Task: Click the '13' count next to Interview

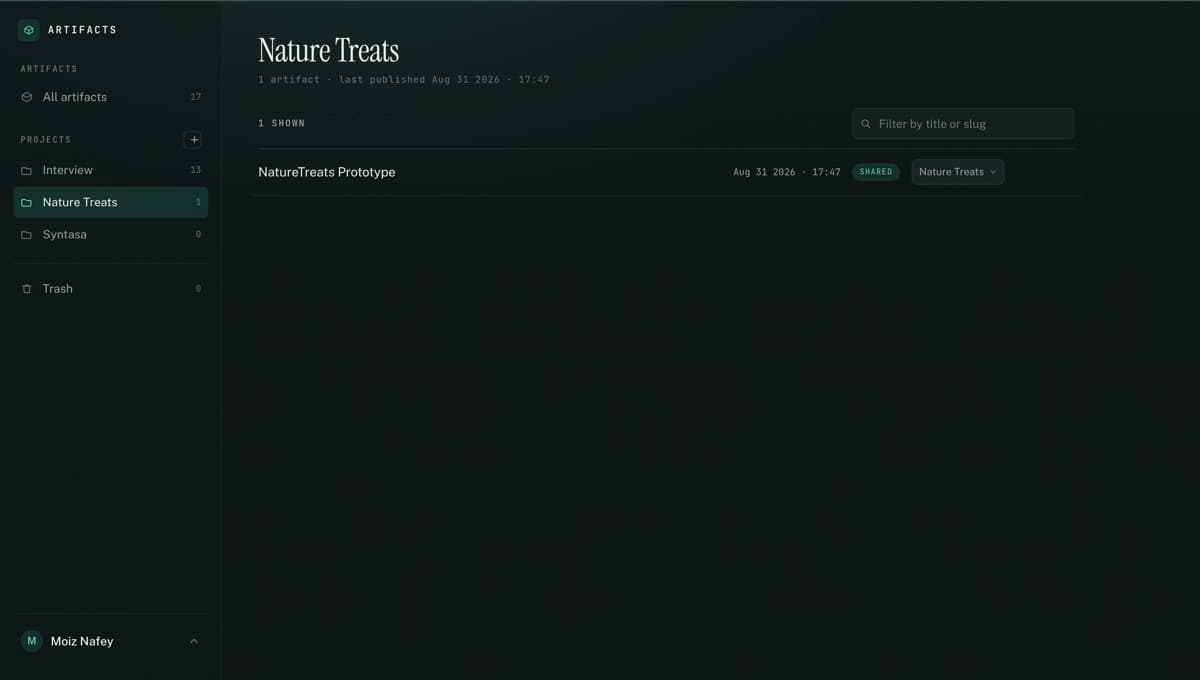Action: [x=196, y=170]
